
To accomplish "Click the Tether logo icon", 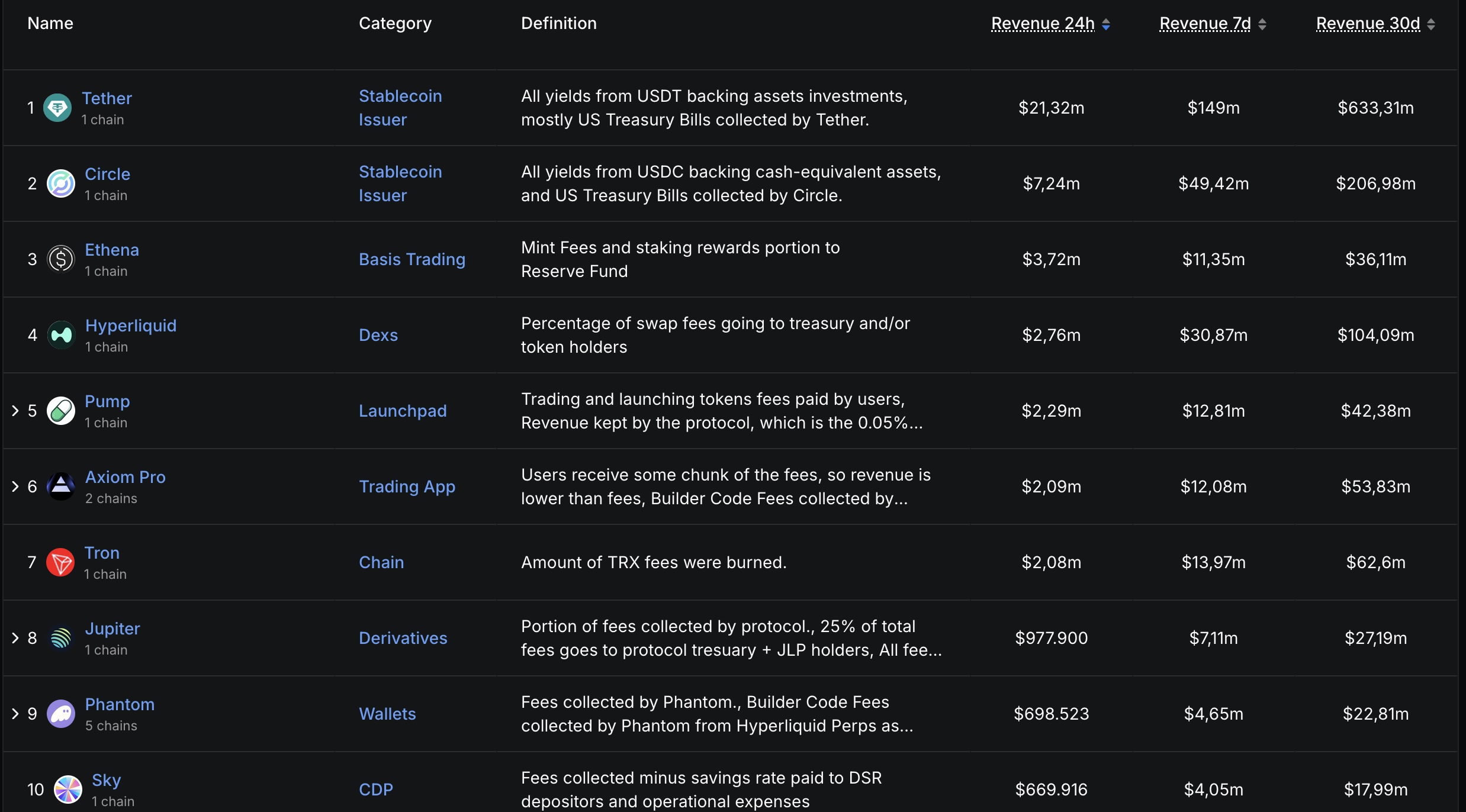I will pyautogui.click(x=57, y=108).
